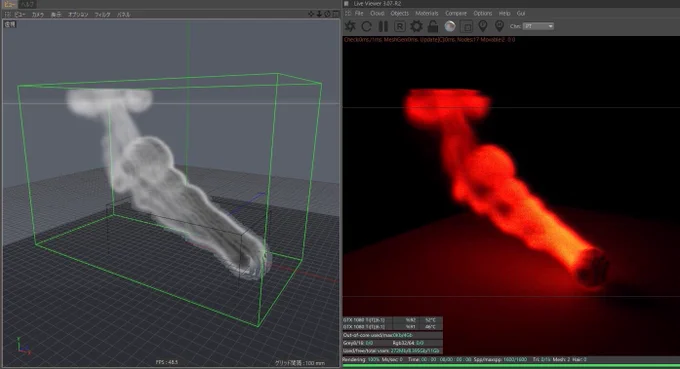Enable the render region square icon
The height and width of the screenshot is (369, 680).
pos(467,27)
